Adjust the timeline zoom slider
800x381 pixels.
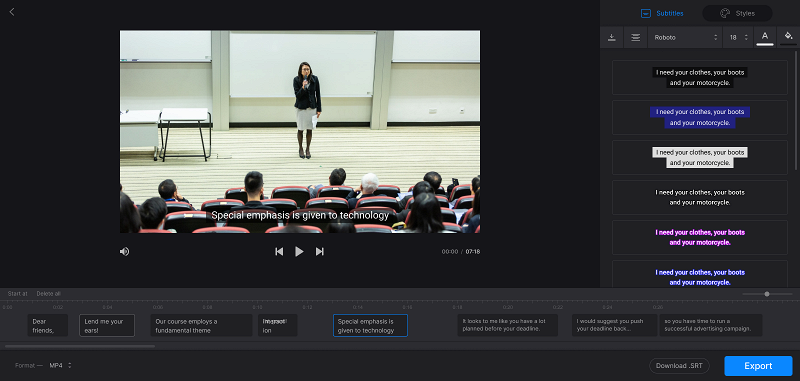point(767,294)
